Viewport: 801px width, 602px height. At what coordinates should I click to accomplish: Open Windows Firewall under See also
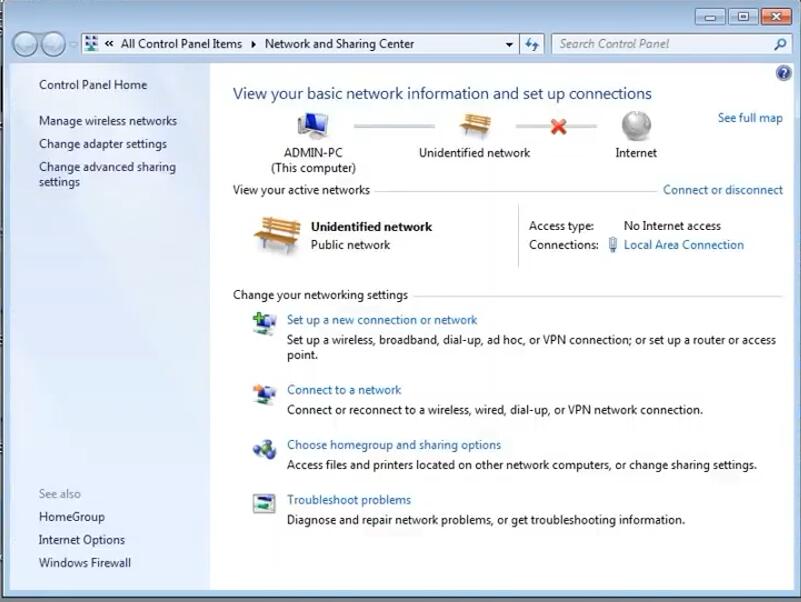[x=85, y=563]
